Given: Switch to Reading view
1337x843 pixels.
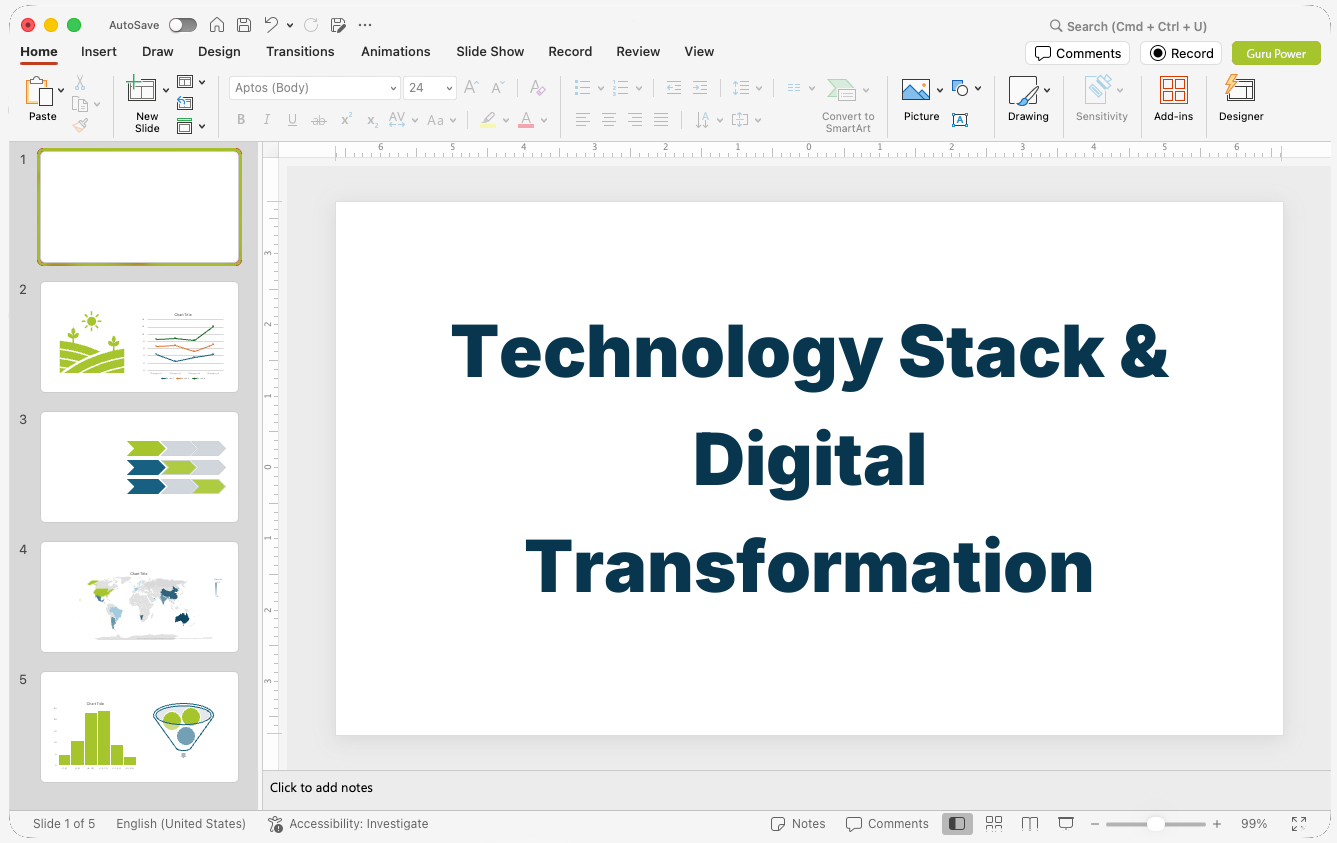Looking at the screenshot, I should (x=1030, y=824).
